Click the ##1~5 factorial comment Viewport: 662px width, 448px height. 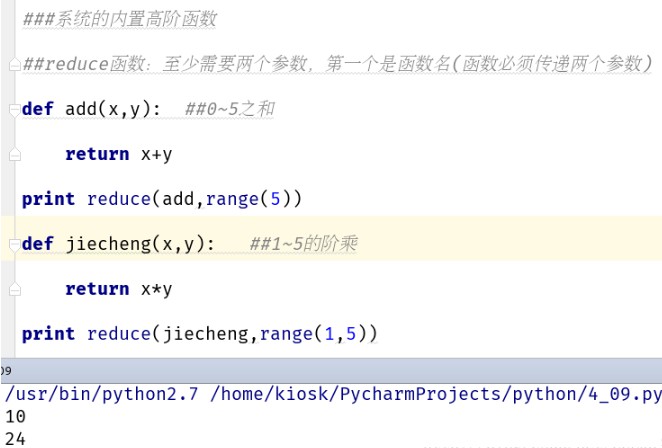[x=304, y=244]
